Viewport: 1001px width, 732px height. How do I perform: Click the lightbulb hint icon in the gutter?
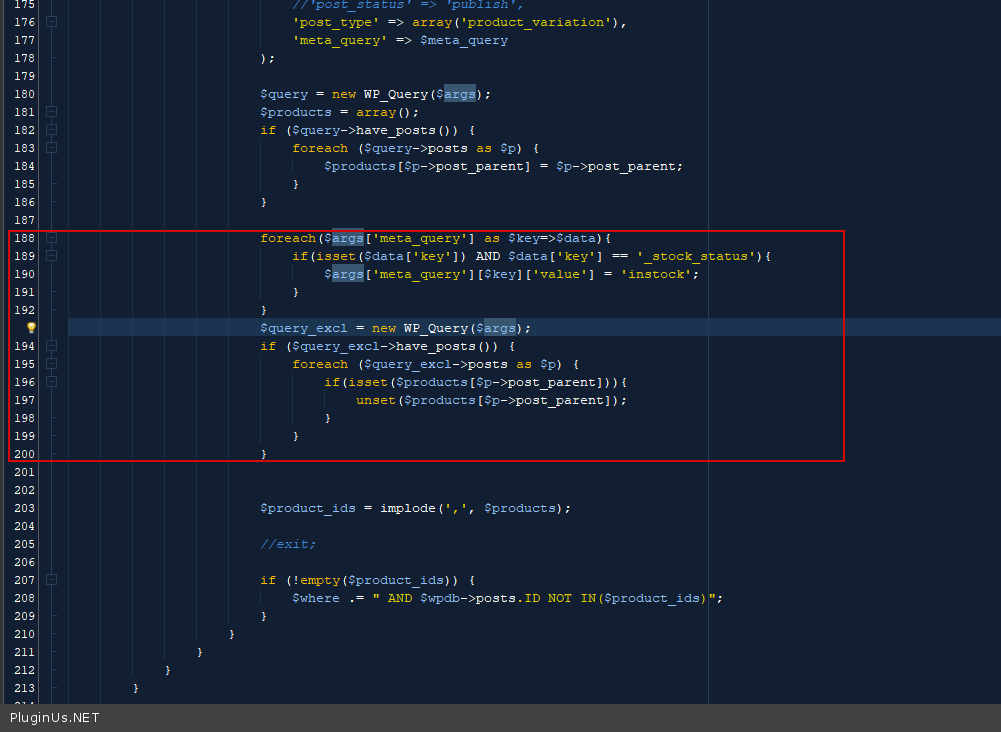31,328
